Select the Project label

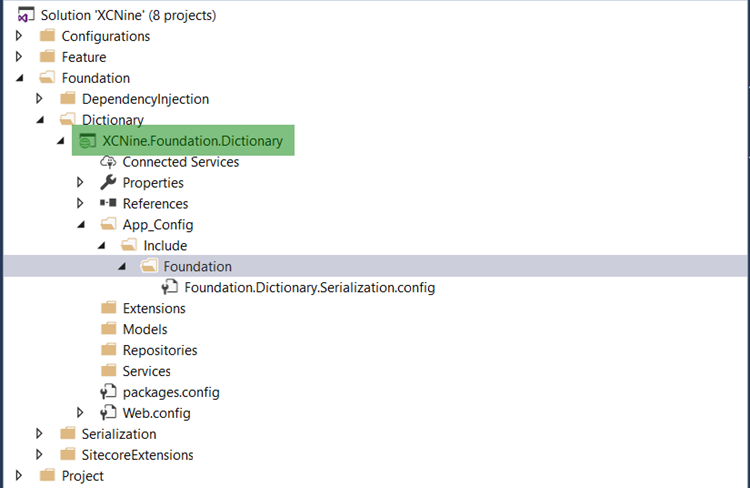[x=82, y=476]
